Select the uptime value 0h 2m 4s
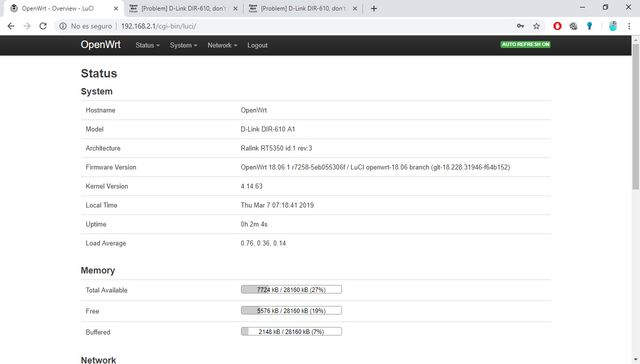Image resolution: width=640 pixels, height=364 pixels. click(x=254, y=224)
